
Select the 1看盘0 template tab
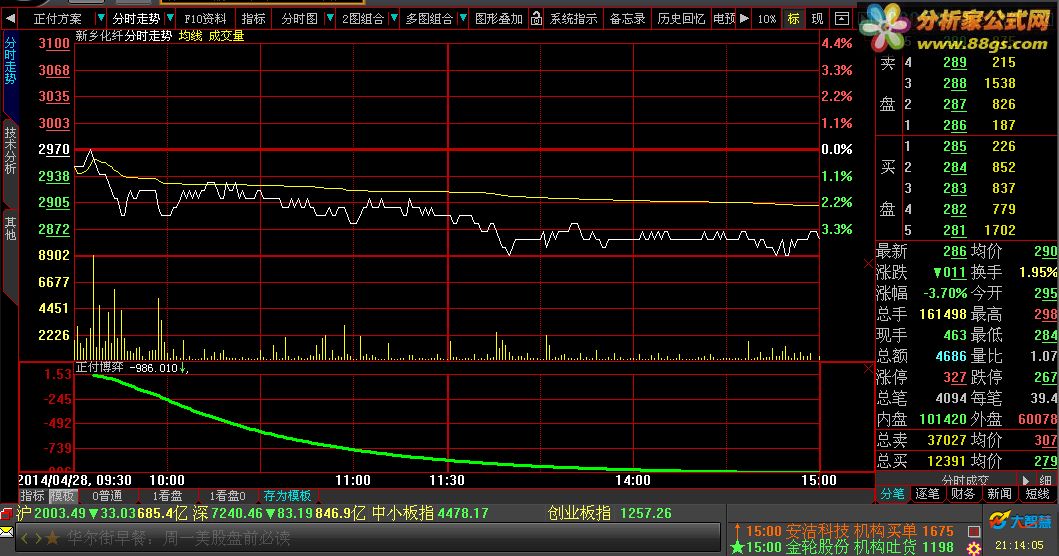(227, 496)
